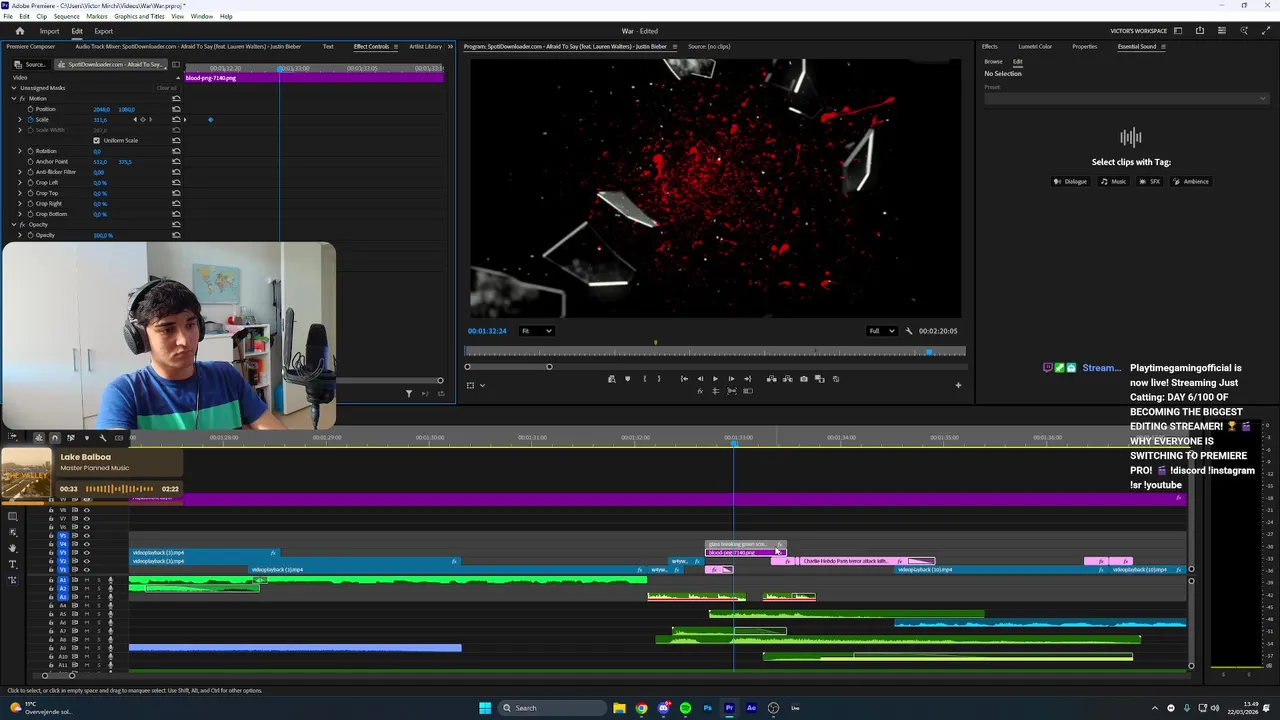
Task: Expand the Crop Left property
Action: point(19,182)
